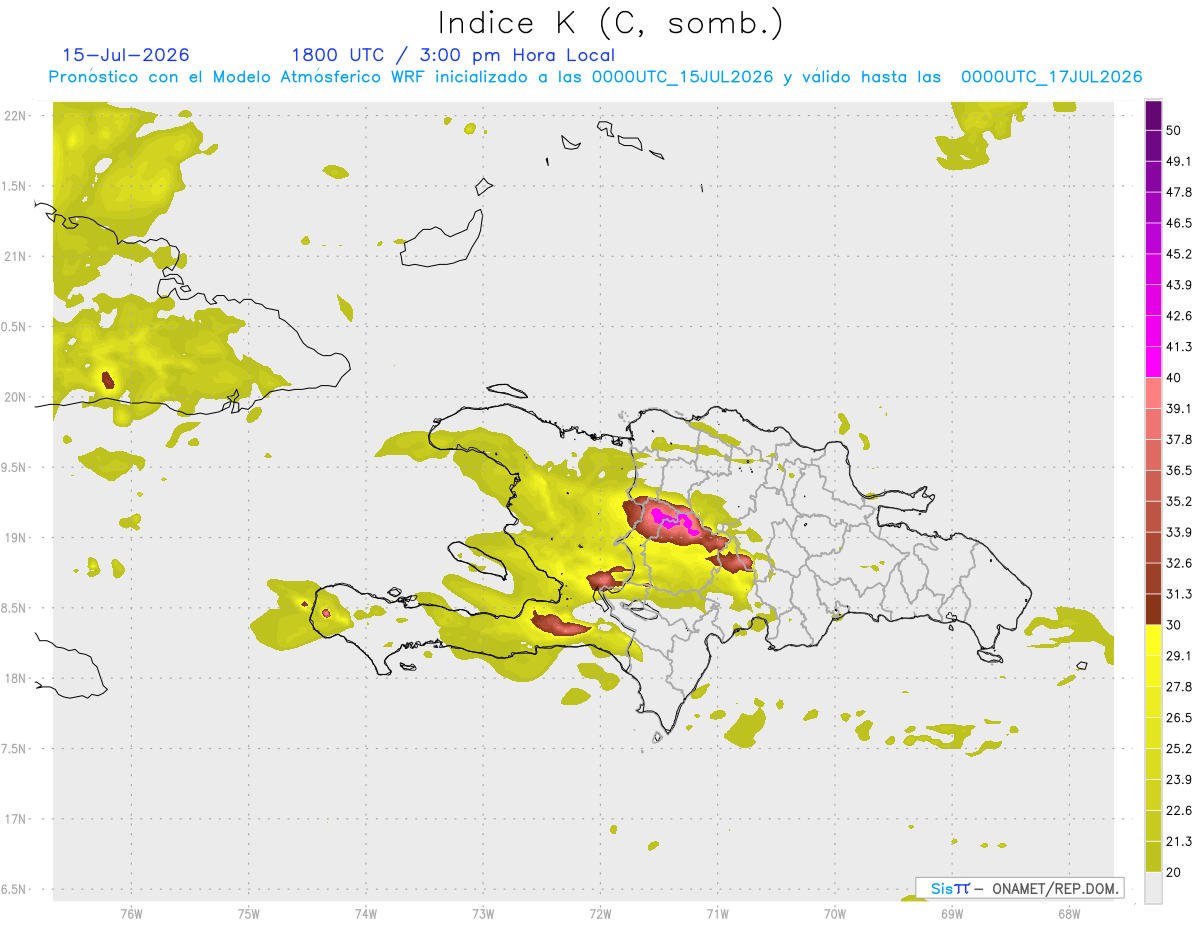Click the "46.5" color bar value
The height and width of the screenshot is (927, 1200).
pyautogui.click(x=1179, y=223)
